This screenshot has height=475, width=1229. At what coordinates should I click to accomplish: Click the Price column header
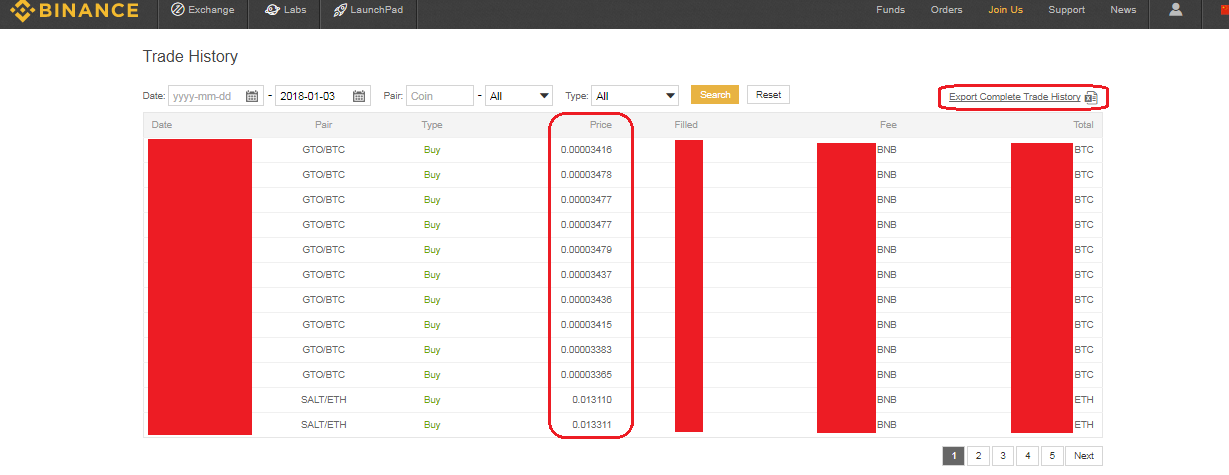600,125
